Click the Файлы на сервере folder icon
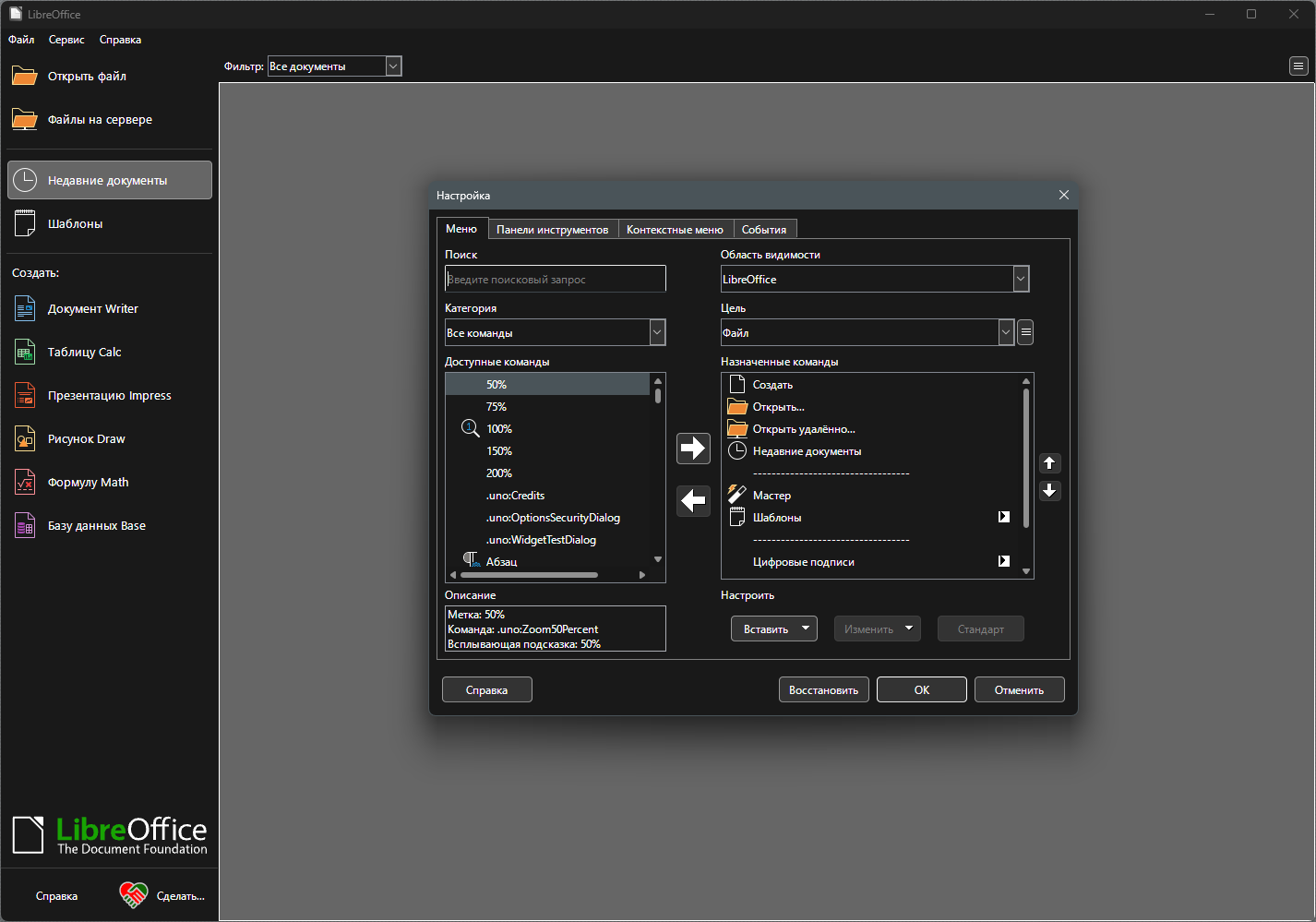This screenshot has width=1316, height=922. click(25, 119)
